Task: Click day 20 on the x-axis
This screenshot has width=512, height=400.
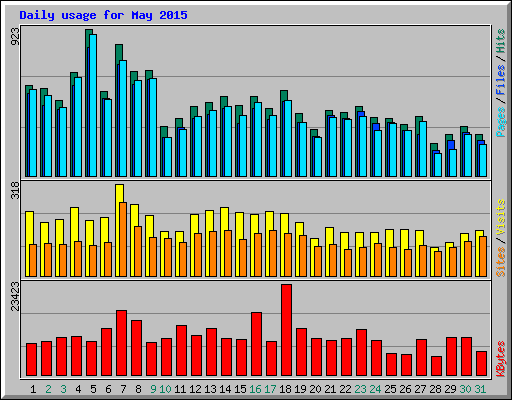Action: [315, 389]
